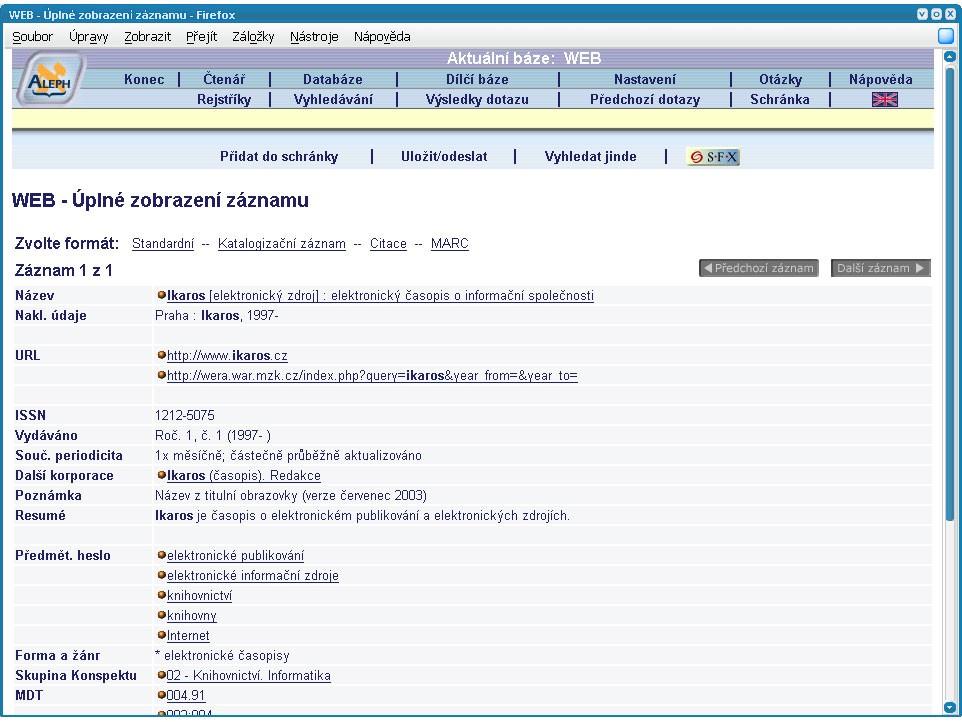
Task: Follow the elektronické informační zdroje subject link
Action: (x=253, y=575)
